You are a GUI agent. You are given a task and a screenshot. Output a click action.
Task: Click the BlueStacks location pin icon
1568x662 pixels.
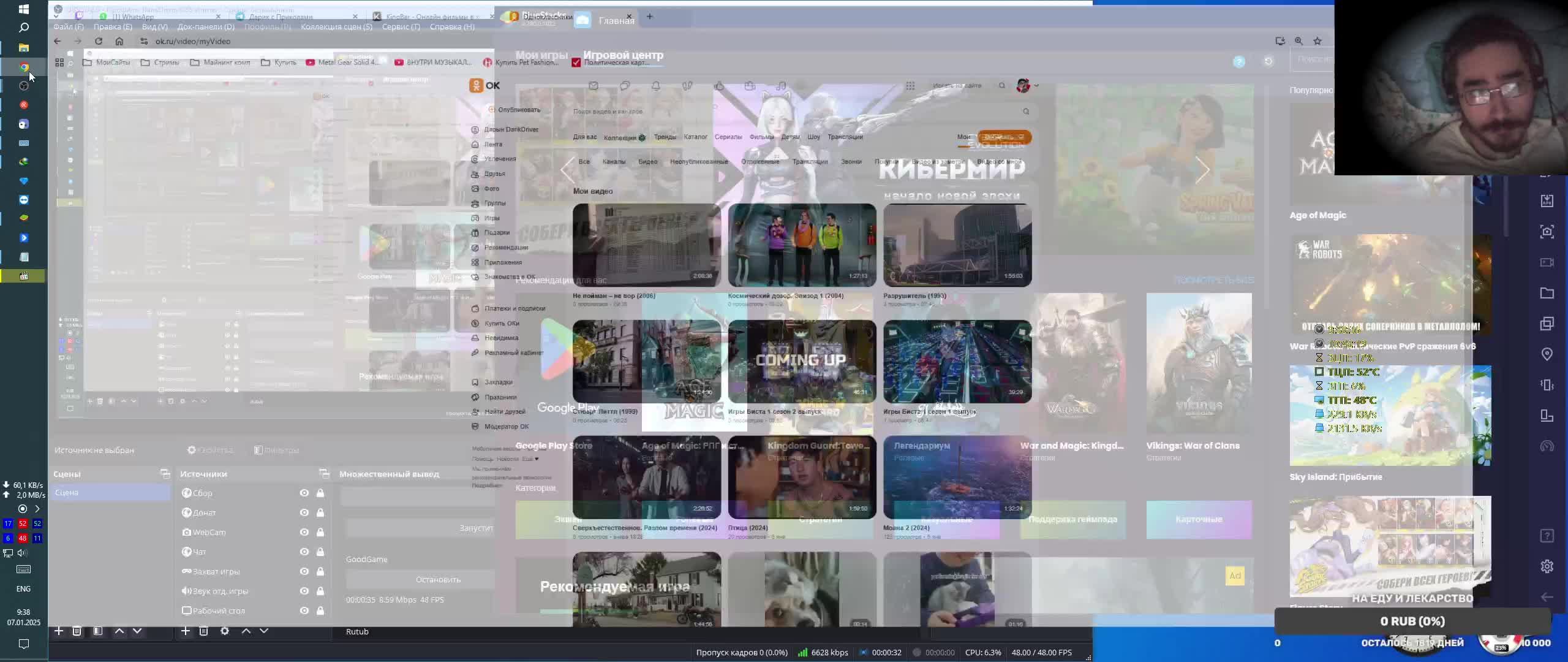pyautogui.click(x=1547, y=354)
